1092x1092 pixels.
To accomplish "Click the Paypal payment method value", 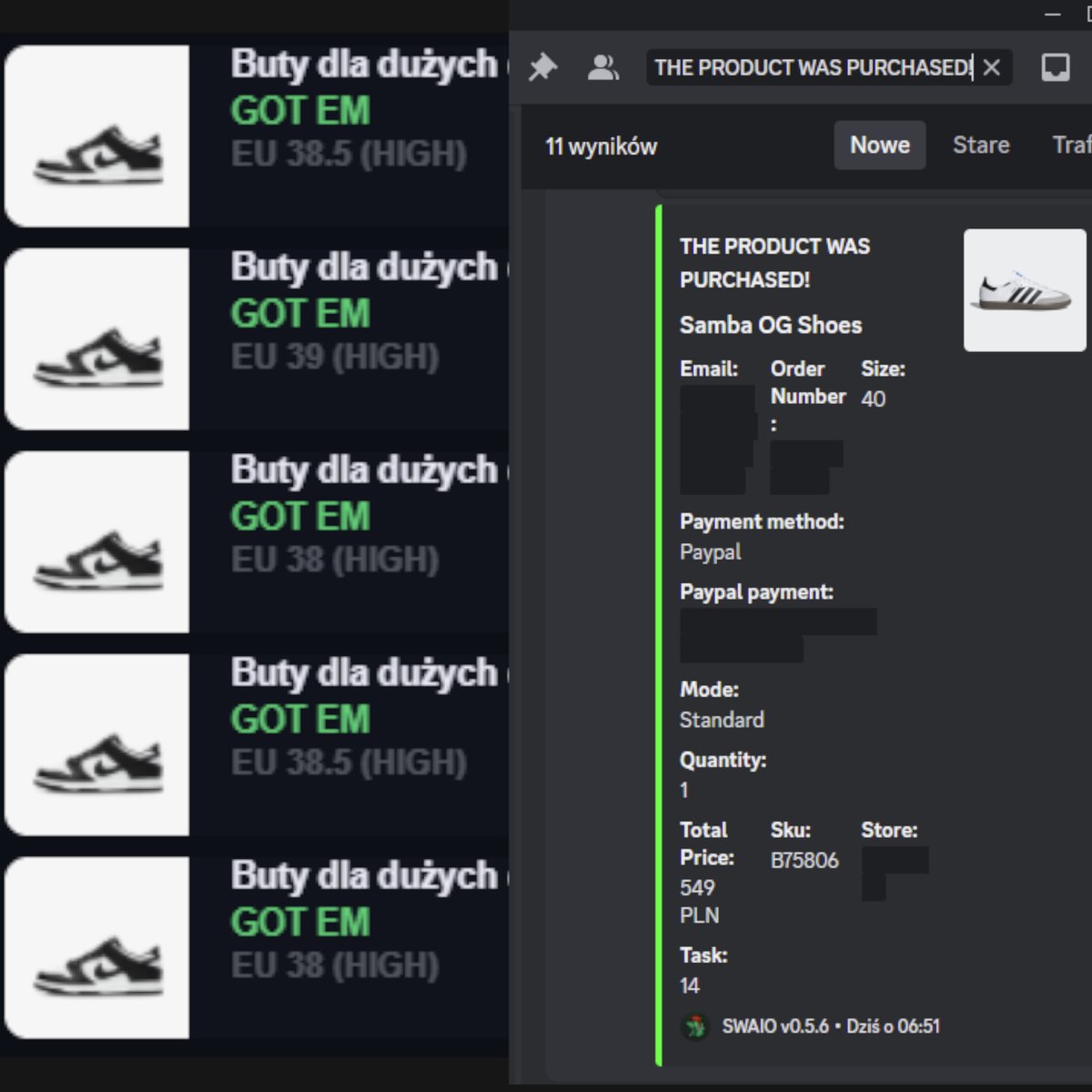I will (x=710, y=552).
